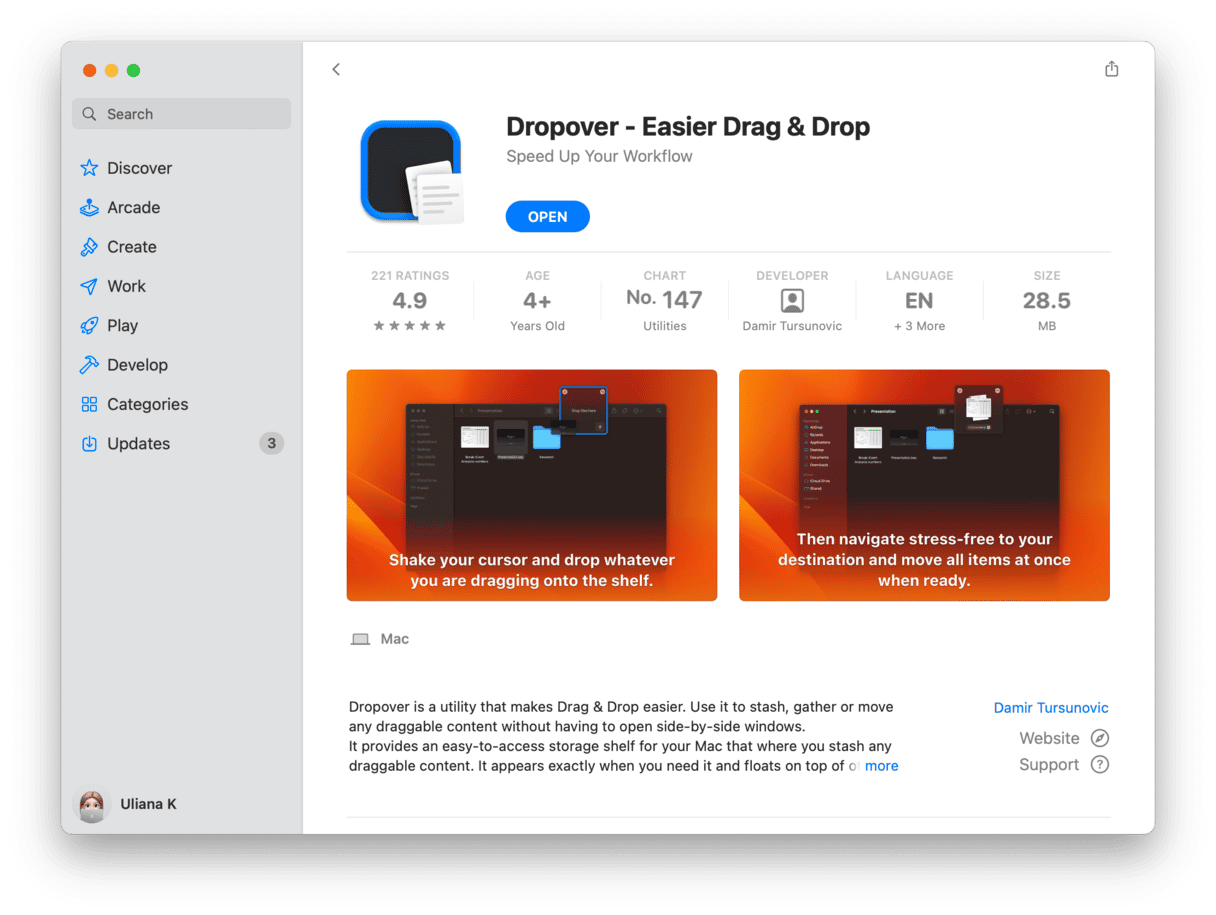This screenshot has width=1216, height=915.
Task: Click the Dropover app icon
Action: click(411, 171)
